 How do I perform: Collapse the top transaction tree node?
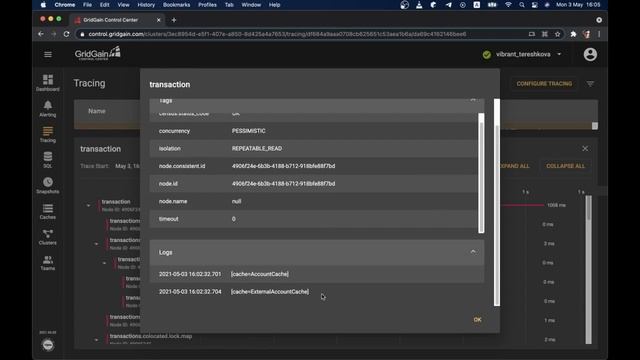coord(88,206)
